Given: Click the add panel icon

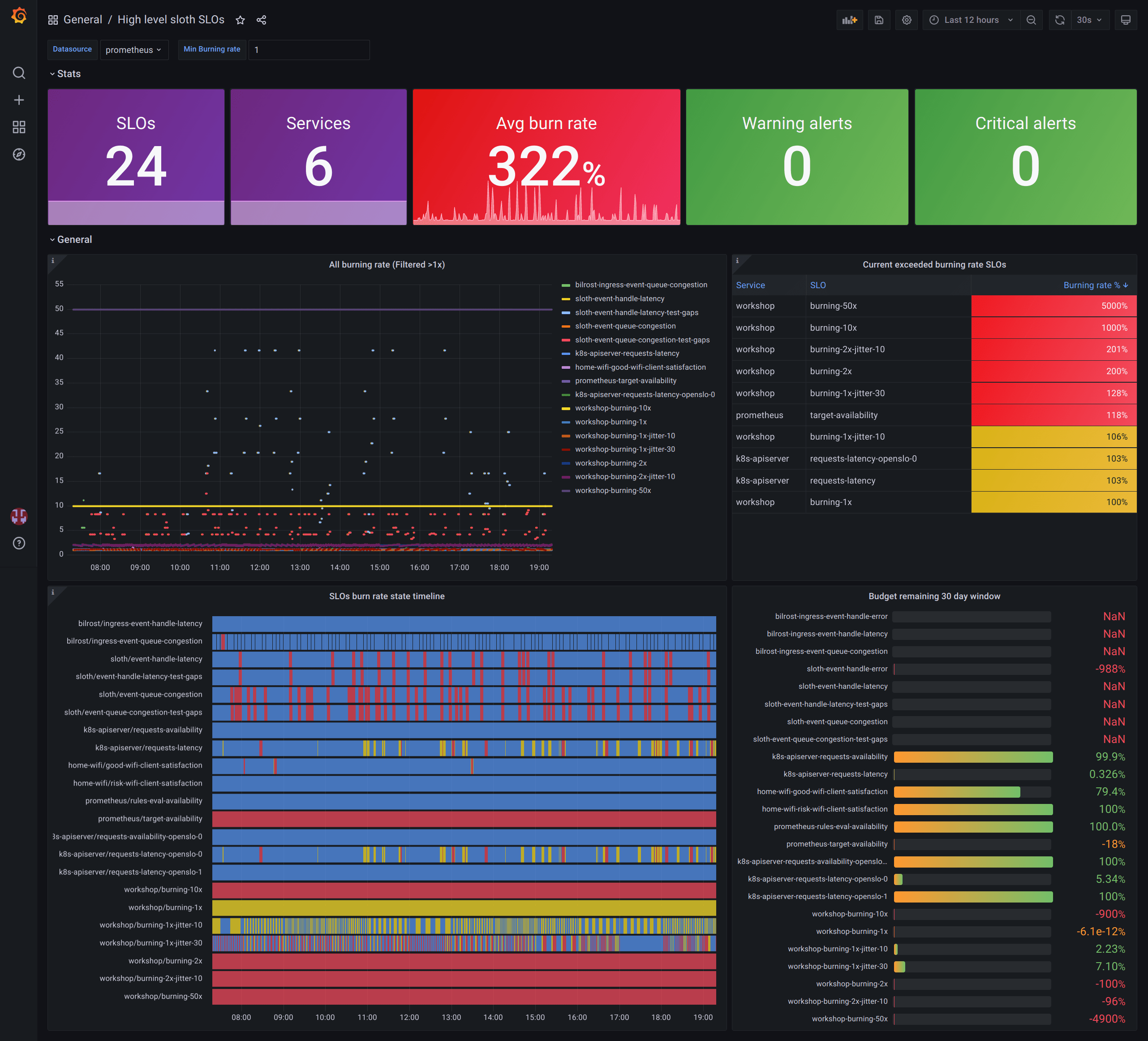Looking at the screenshot, I should 850,20.
